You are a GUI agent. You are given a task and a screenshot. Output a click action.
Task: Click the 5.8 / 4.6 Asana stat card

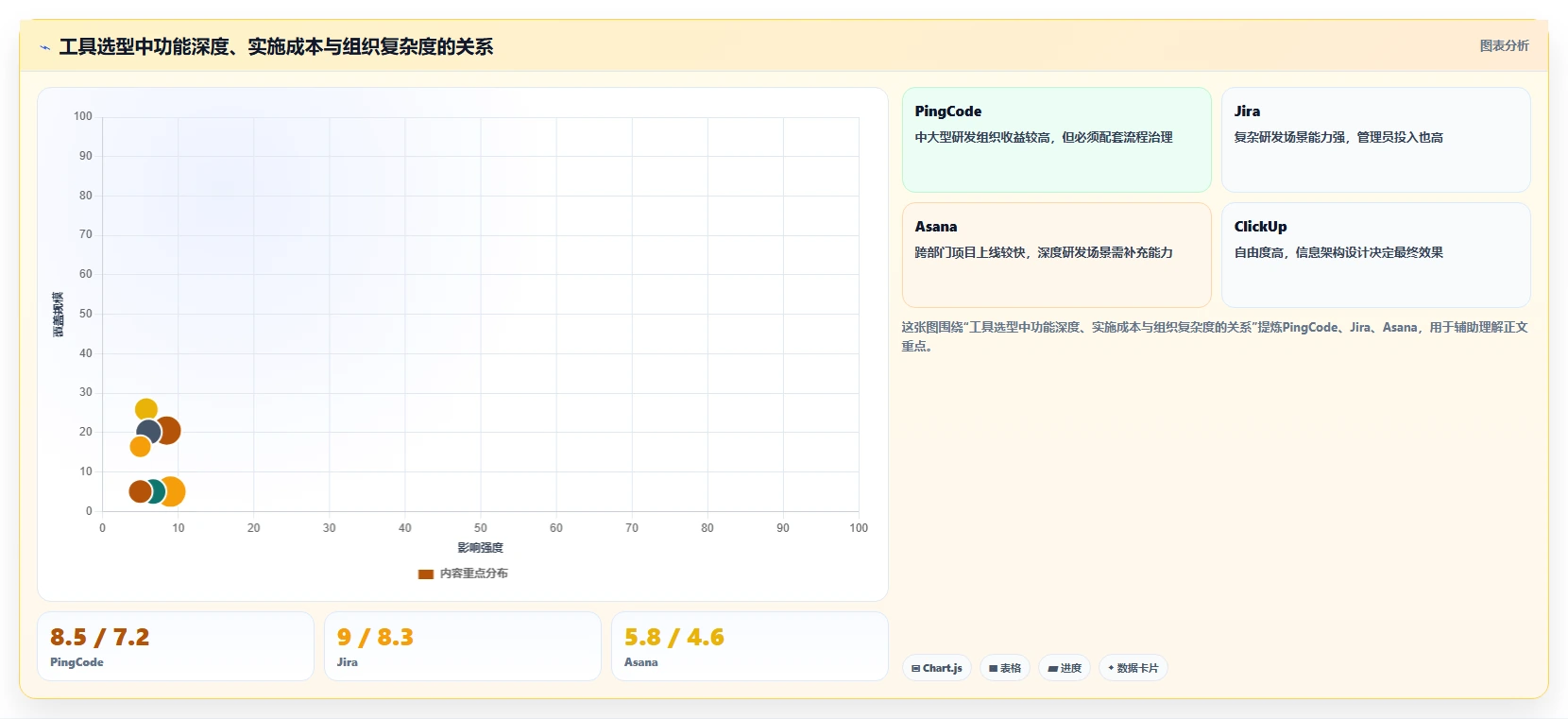(x=750, y=646)
